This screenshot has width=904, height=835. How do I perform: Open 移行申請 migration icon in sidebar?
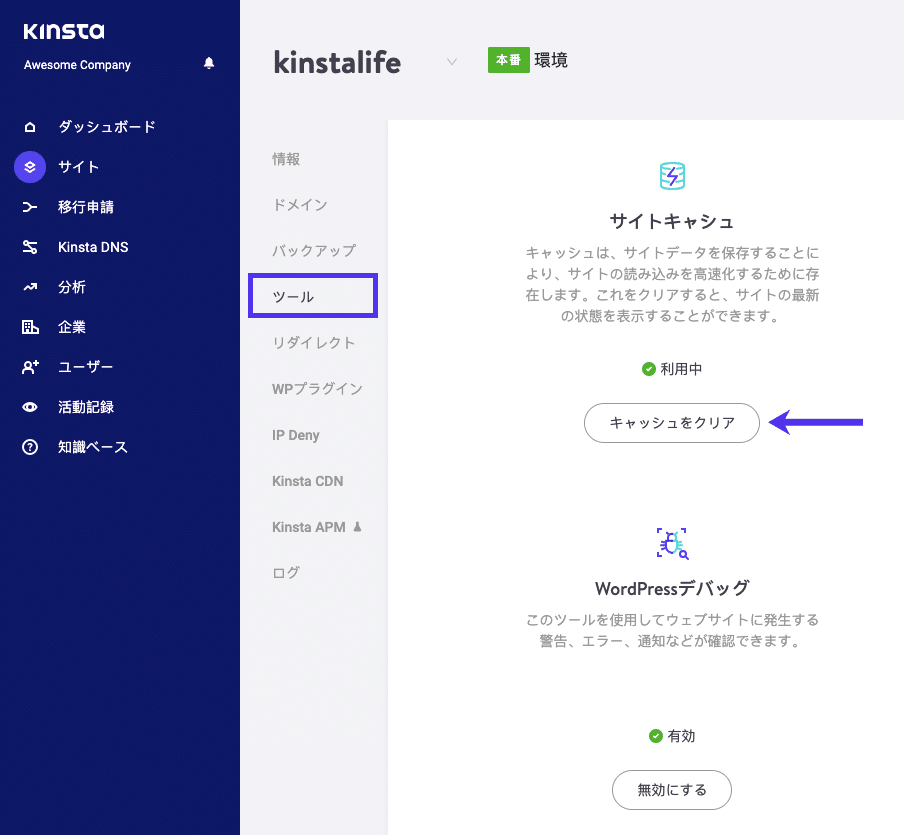click(29, 207)
